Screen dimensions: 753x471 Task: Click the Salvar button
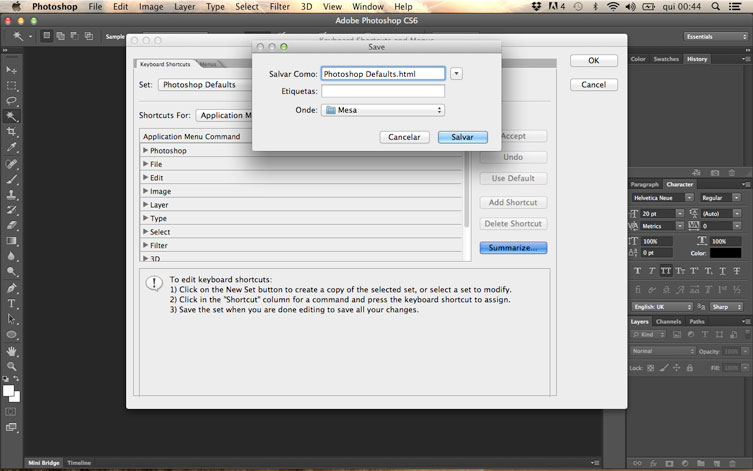pos(462,137)
